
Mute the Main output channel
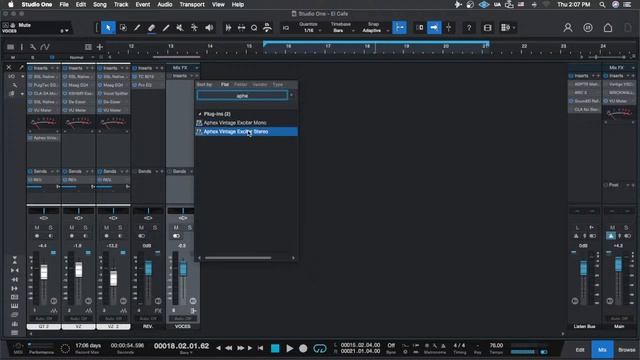tap(612, 228)
